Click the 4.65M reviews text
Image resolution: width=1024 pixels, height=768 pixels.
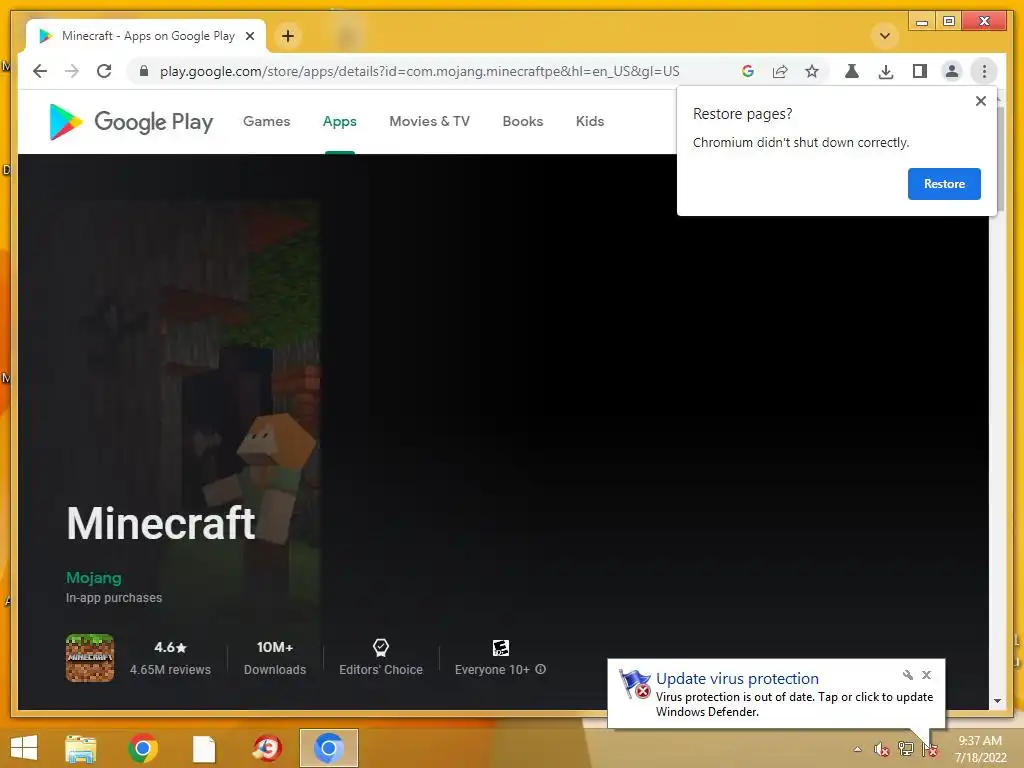[170, 670]
